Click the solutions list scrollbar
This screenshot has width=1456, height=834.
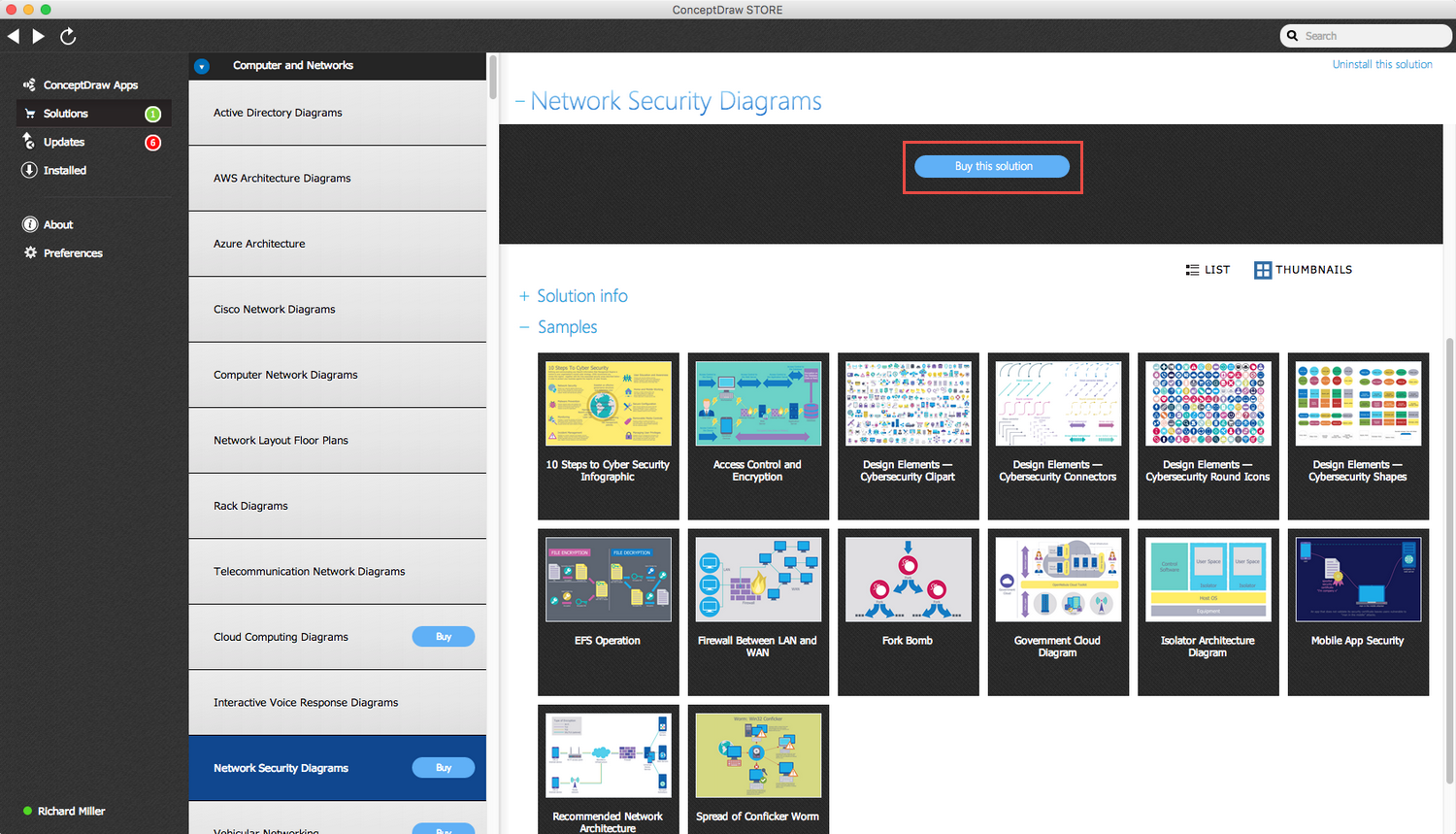tap(493, 78)
